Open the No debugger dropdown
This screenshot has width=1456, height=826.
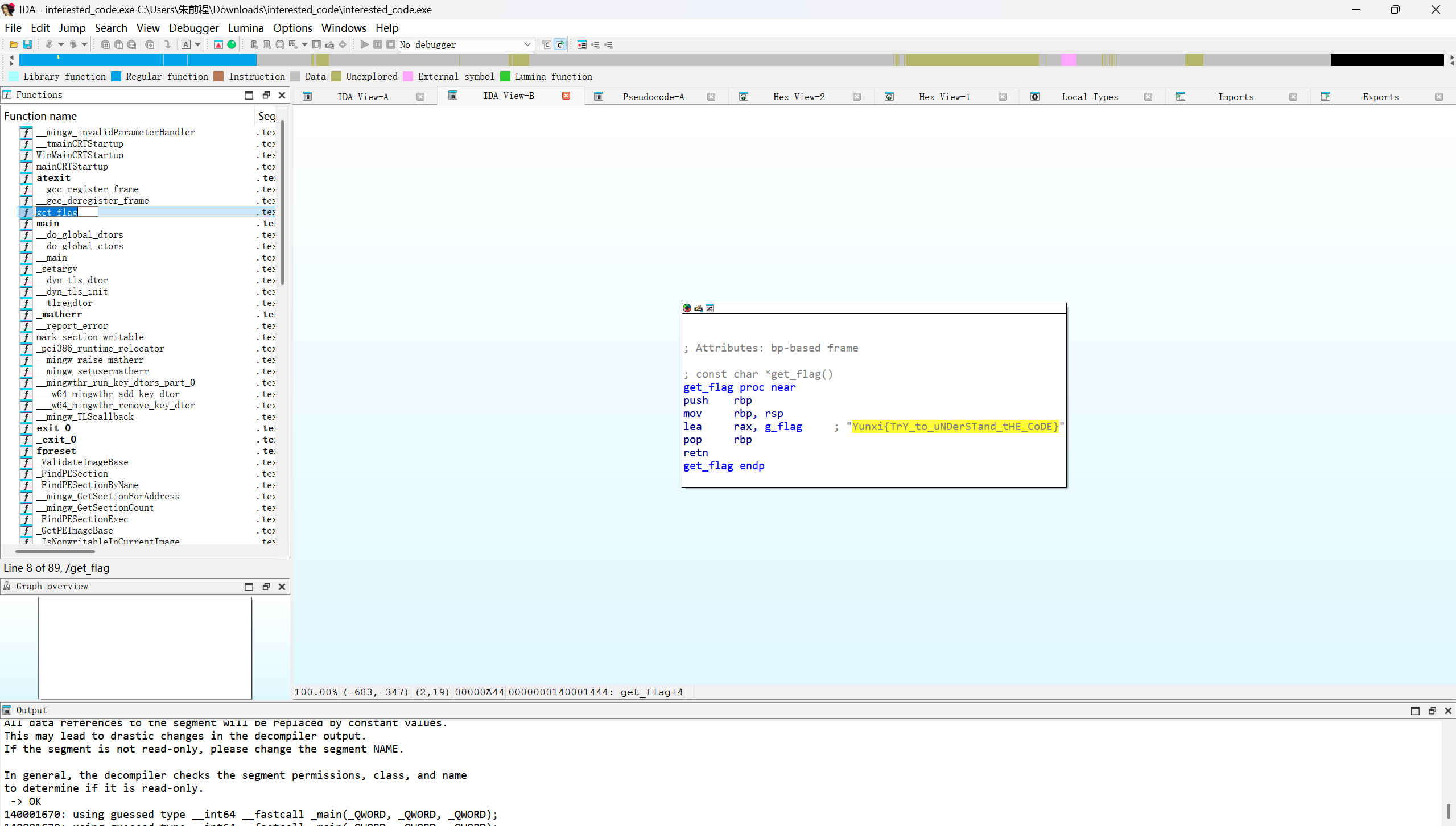(x=527, y=44)
